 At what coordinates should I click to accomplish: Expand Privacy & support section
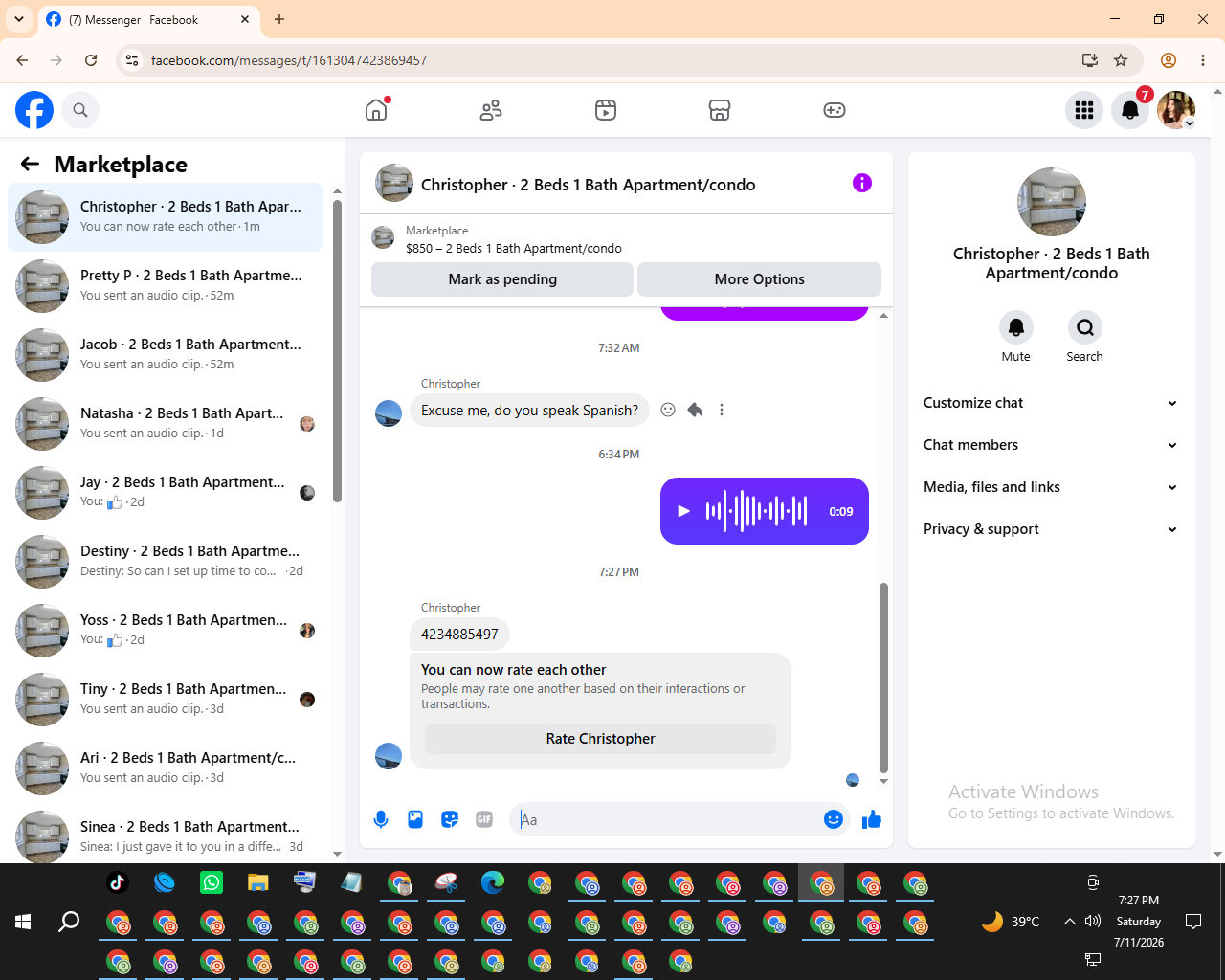coord(1051,529)
